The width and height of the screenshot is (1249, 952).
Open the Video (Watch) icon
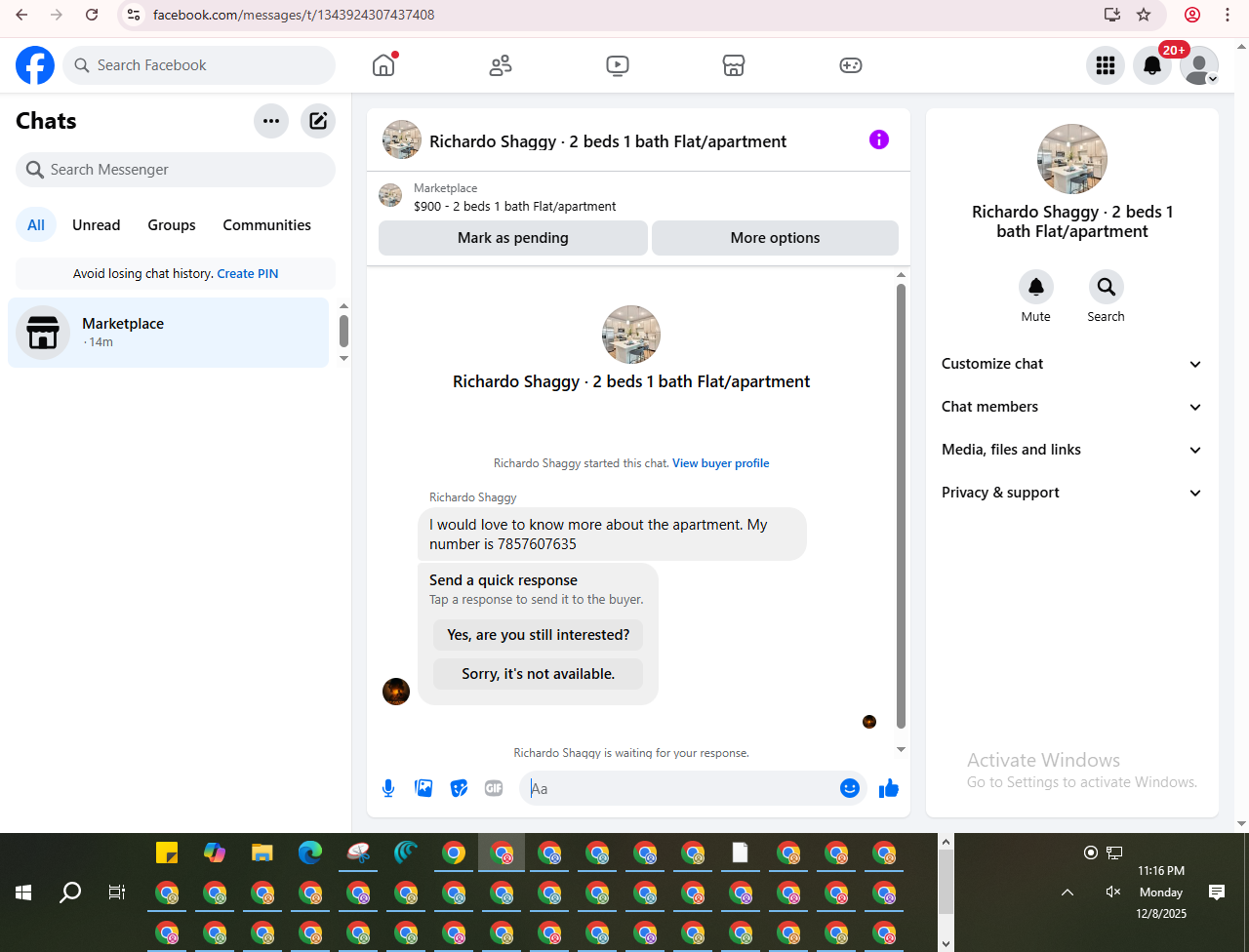618,65
